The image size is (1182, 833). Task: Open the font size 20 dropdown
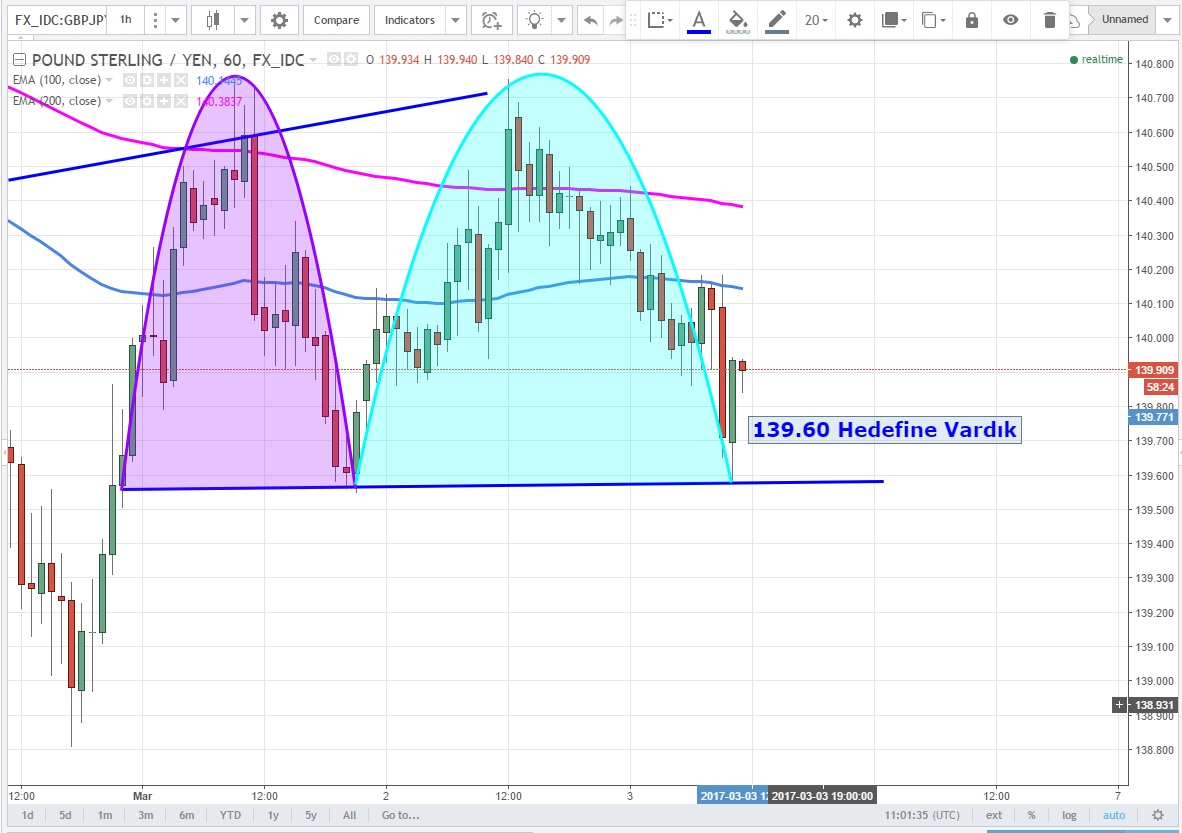(x=816, y=20)
